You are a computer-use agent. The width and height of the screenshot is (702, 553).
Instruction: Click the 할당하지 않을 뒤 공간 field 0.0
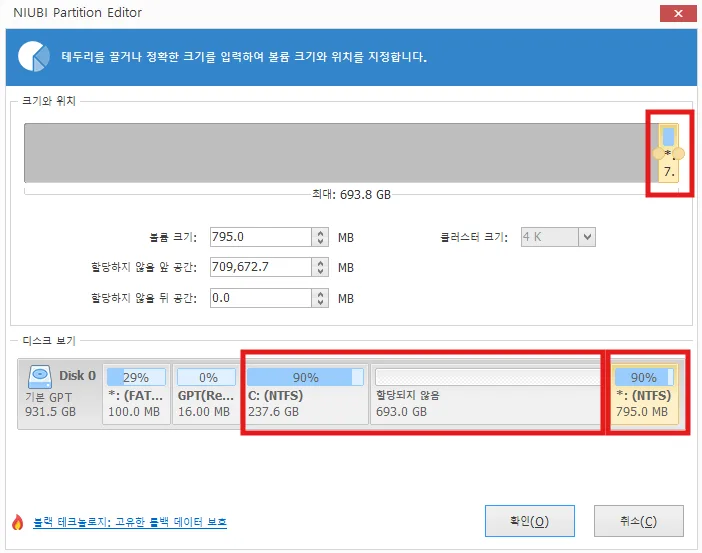point(261,298)
